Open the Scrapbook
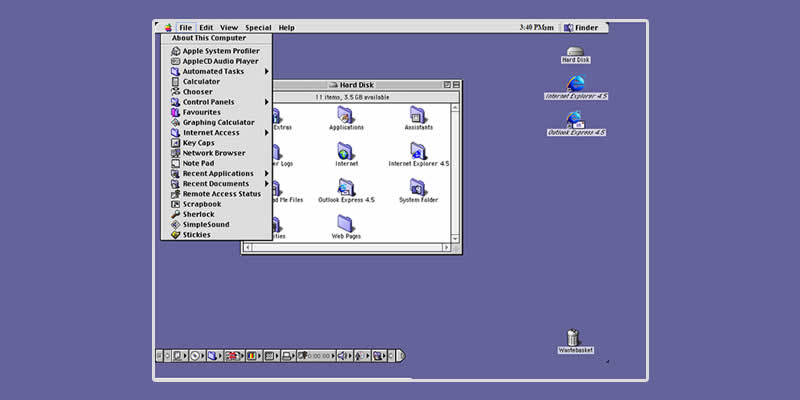The height and width of the screenshot is (400, 800). tap(215, 204)
